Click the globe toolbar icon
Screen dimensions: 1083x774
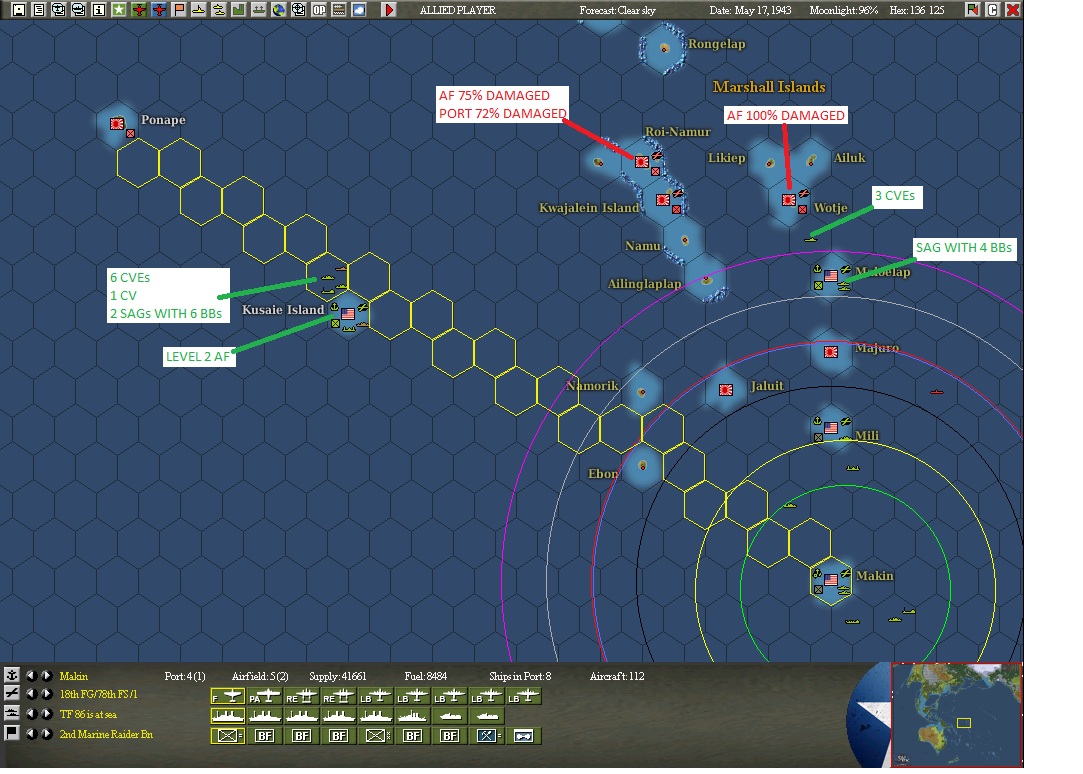(279, 10)
